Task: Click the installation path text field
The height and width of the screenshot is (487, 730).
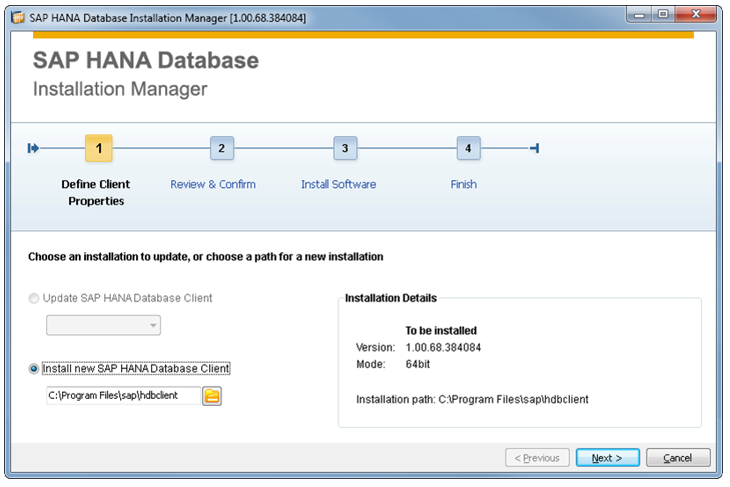Action: (123, 396)
